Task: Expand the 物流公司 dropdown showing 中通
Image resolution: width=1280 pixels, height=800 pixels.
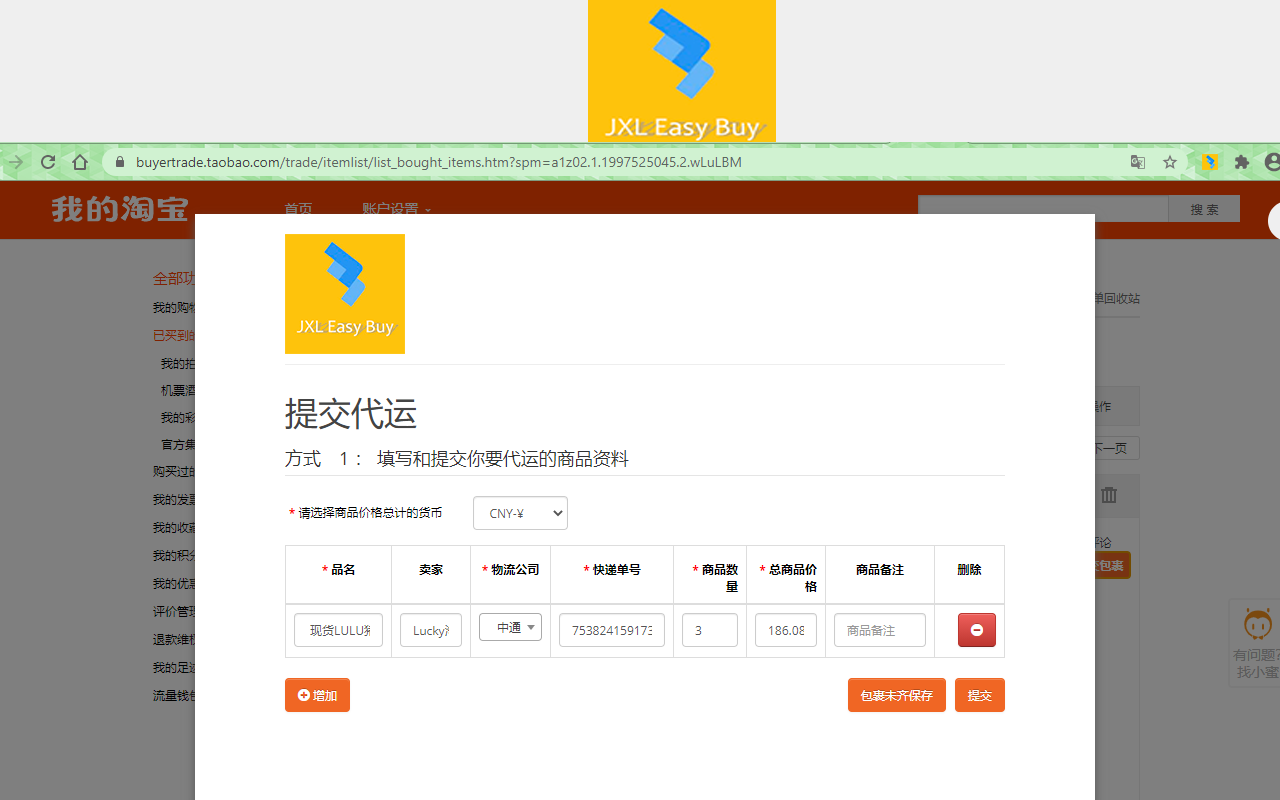Action: click(510, 627)
